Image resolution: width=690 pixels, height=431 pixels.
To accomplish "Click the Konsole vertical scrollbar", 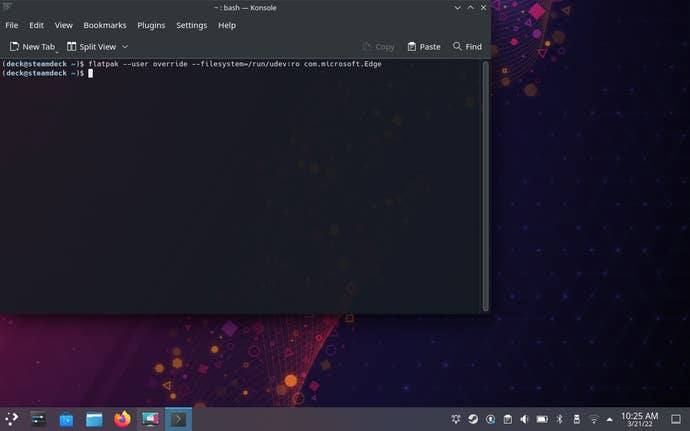I will point(485,186).
